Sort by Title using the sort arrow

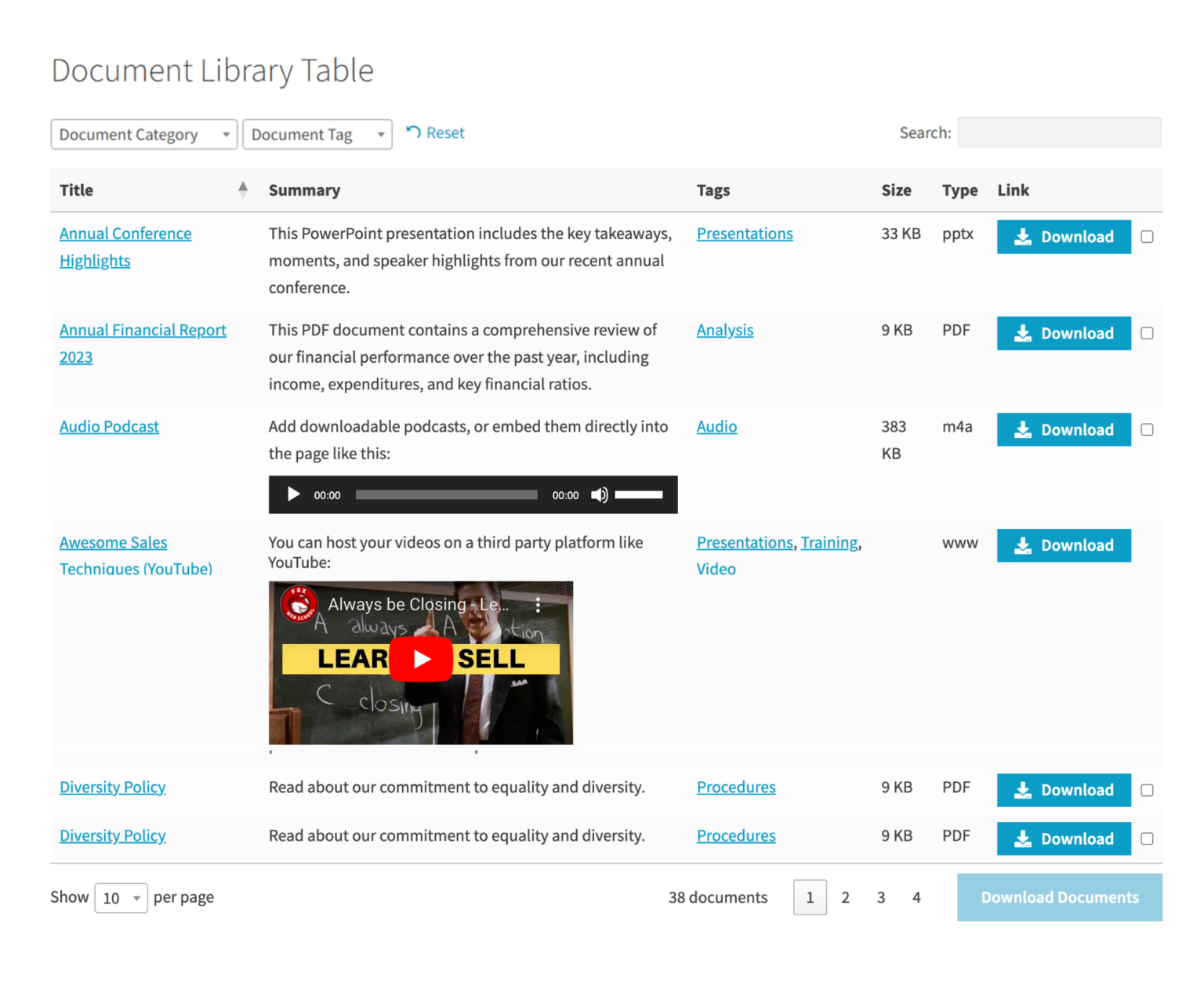pos(243,189)
